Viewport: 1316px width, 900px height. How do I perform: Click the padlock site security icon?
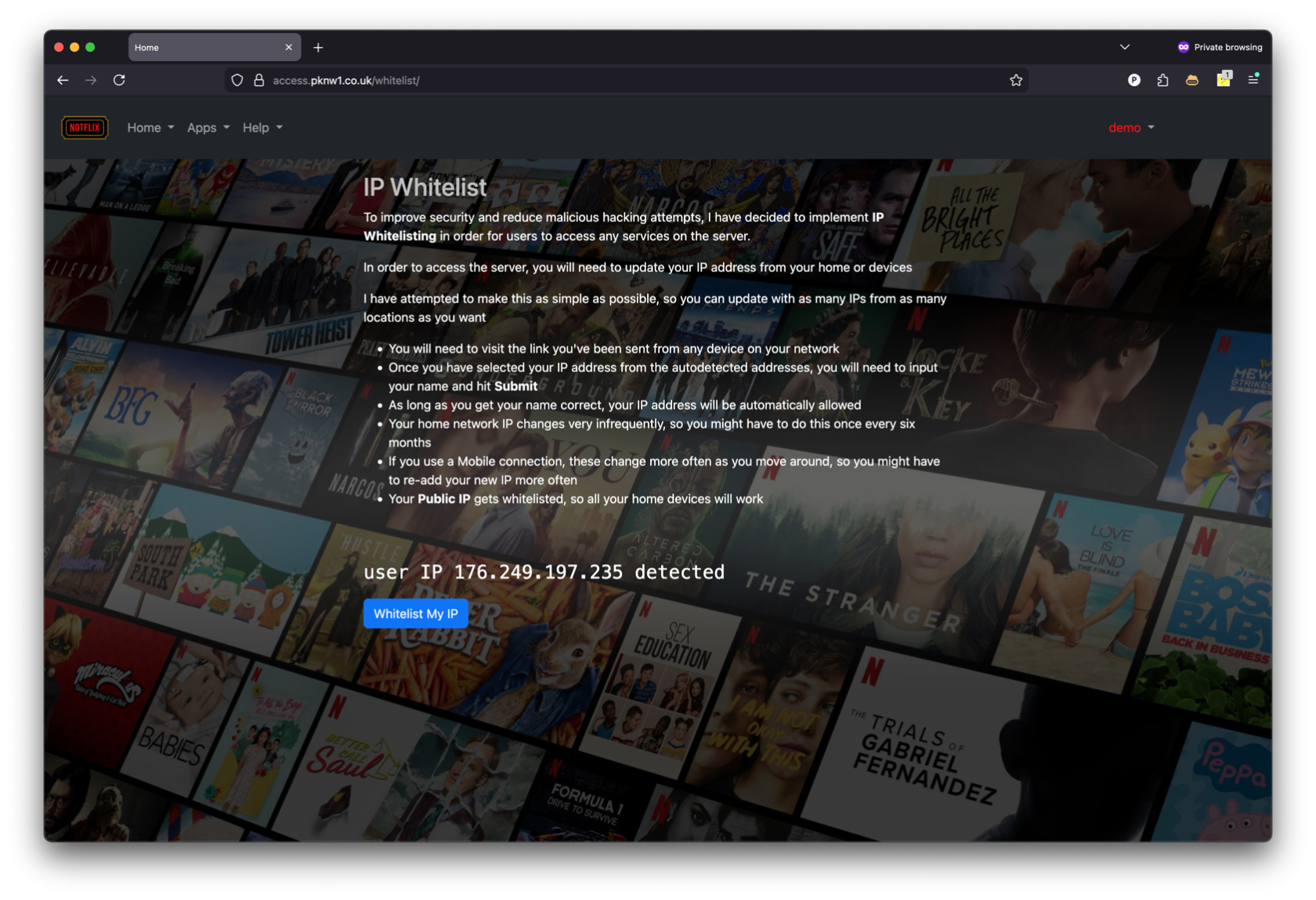[x=258, y=80]
